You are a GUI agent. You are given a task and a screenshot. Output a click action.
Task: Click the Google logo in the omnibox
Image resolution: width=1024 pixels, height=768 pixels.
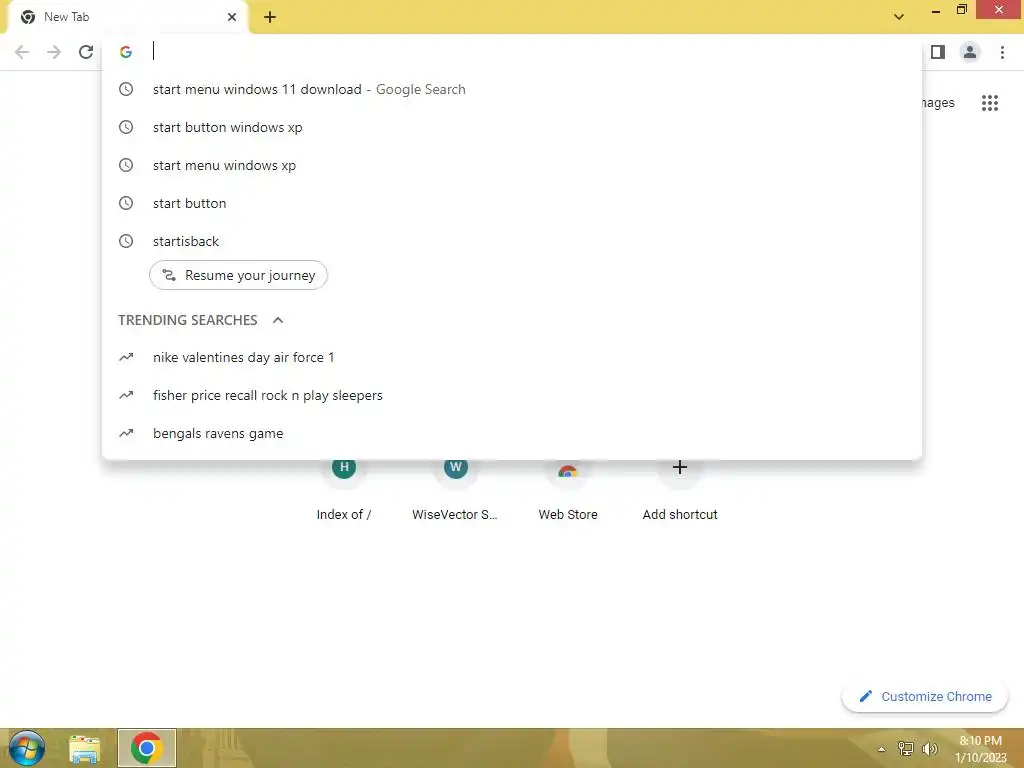pos(126,52)
